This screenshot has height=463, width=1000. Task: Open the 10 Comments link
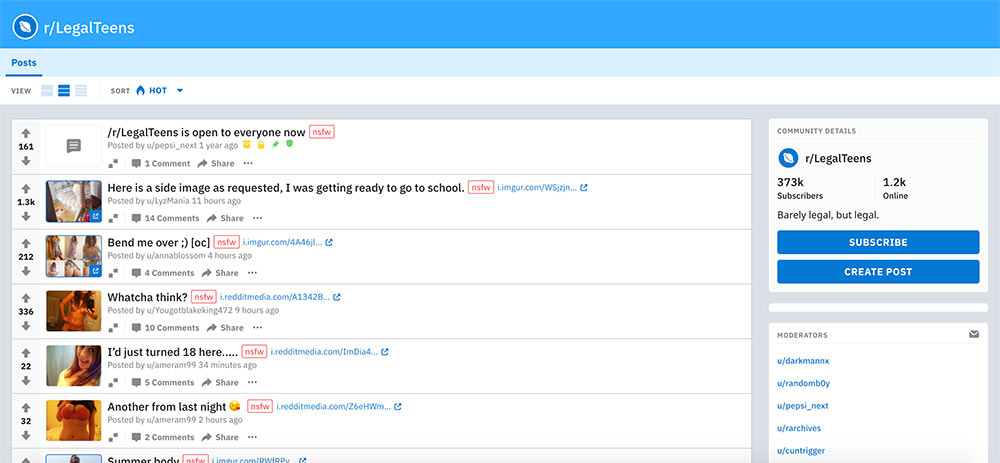click(165, 328)
